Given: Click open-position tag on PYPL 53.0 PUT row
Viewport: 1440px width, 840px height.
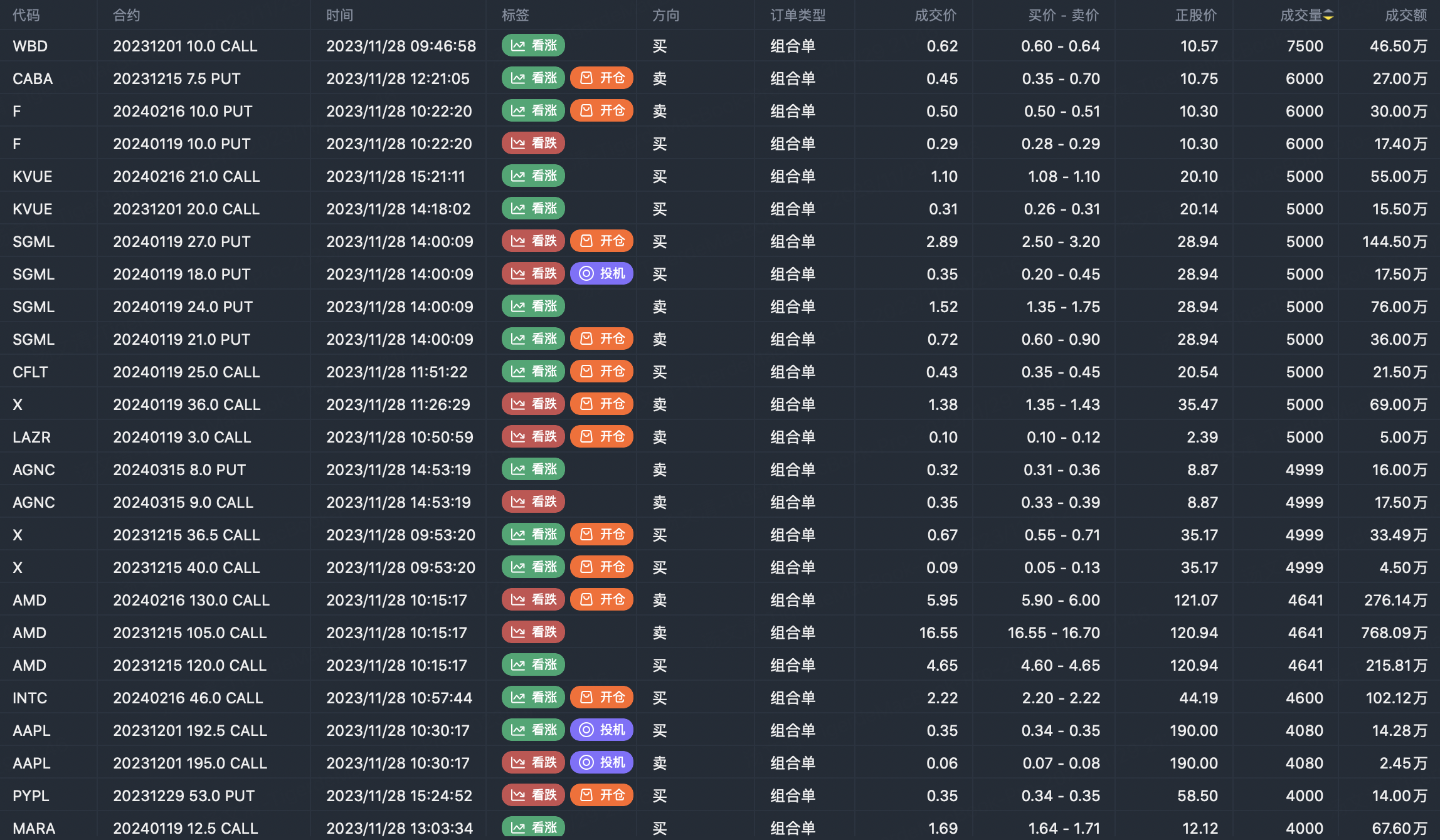Looking at the screenshot, I should (601, 795).
